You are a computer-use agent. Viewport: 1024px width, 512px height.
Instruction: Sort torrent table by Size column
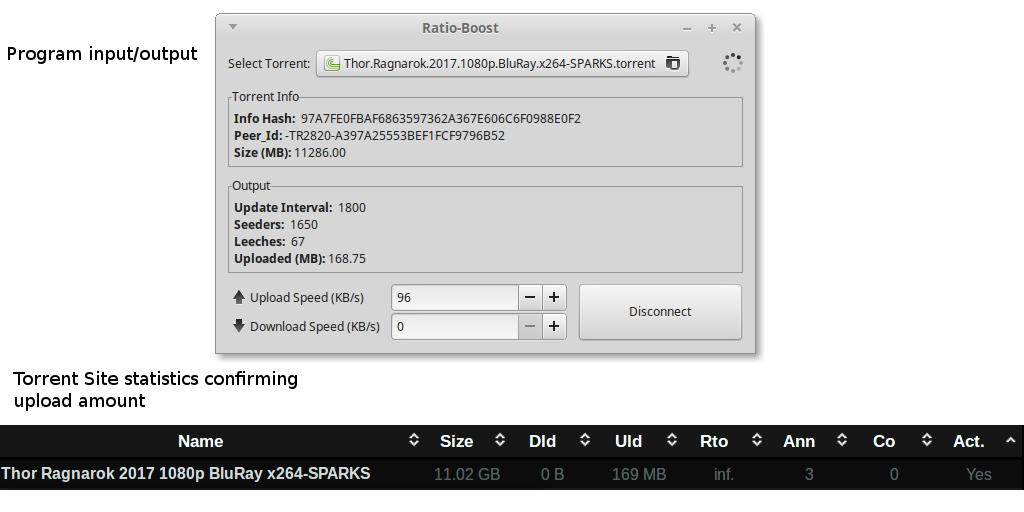[x=456, y=441]
